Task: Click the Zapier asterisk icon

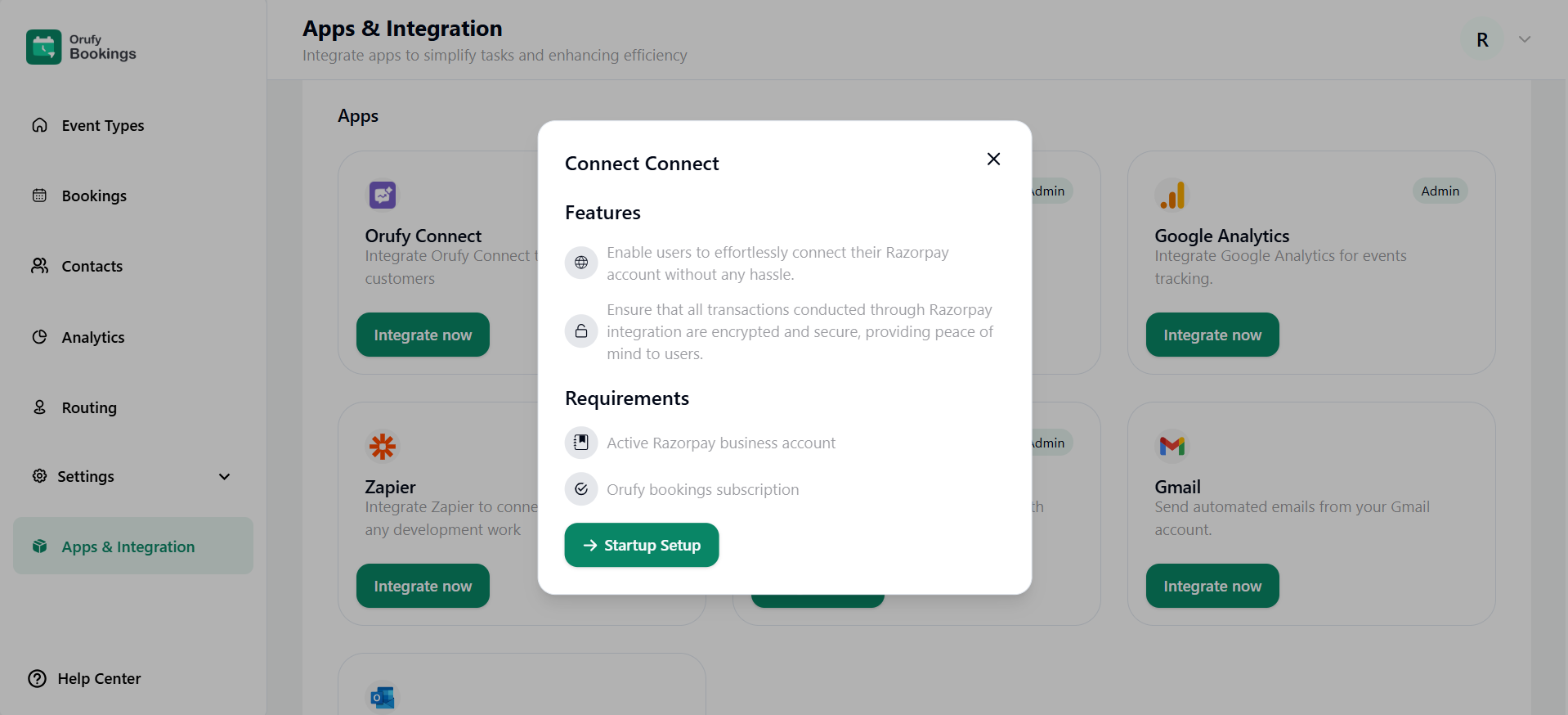Action: (382, 446)
